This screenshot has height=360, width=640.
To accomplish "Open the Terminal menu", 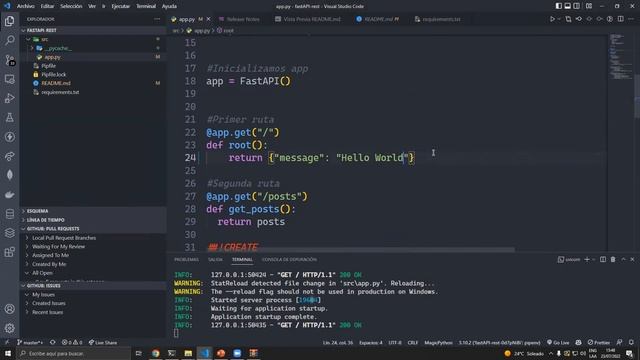I will [x=146, y=6].
